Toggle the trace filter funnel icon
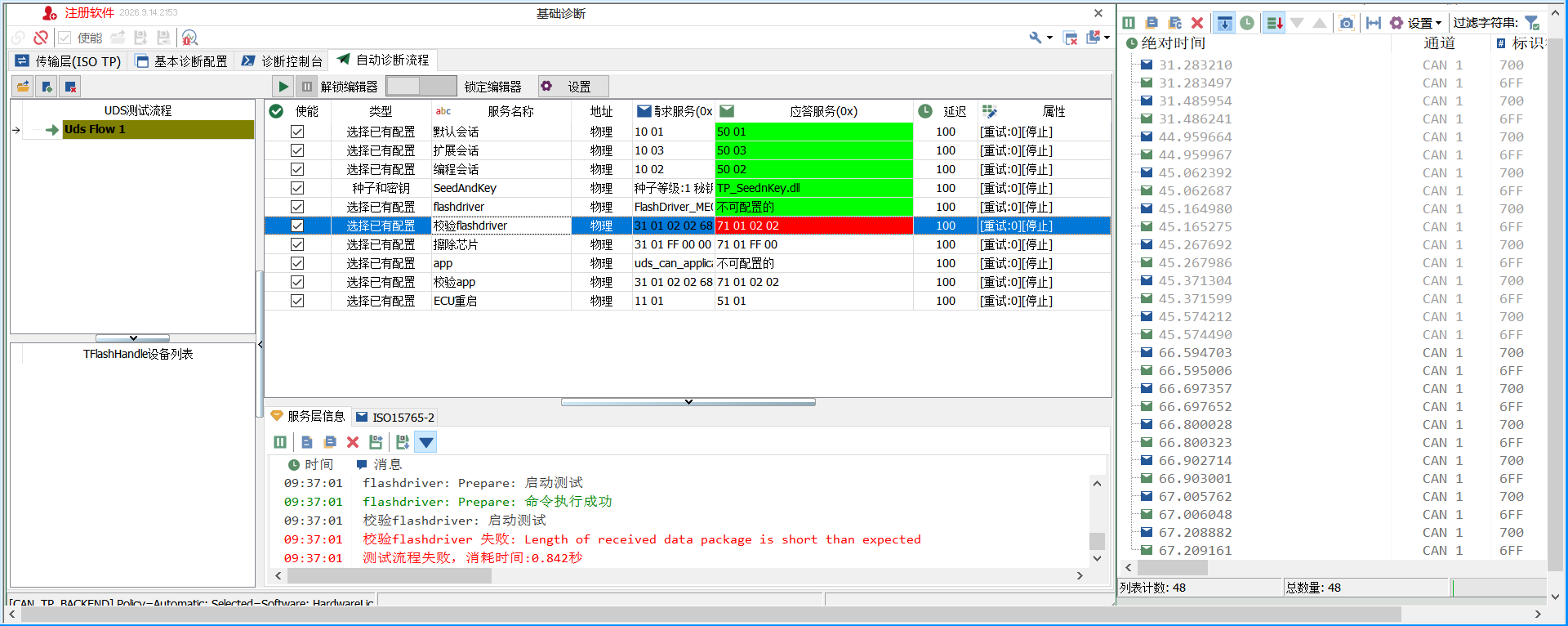Screen dimensions: 1568x626 [1532, 23]
